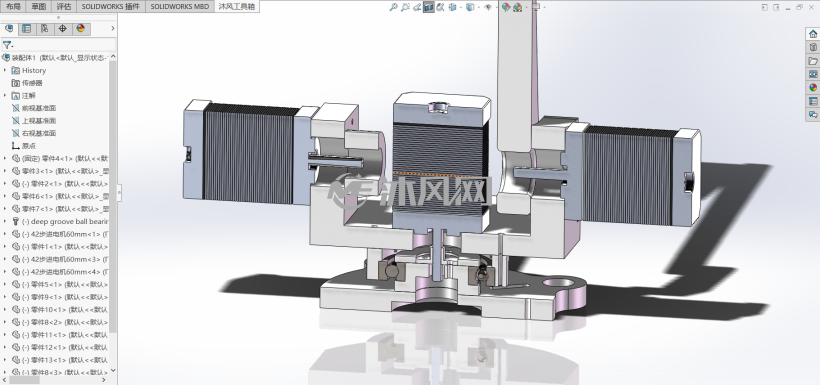The image size is (820, 385).
Task: Open the Custom Properties task pane icon
Action: pos(813,101)
